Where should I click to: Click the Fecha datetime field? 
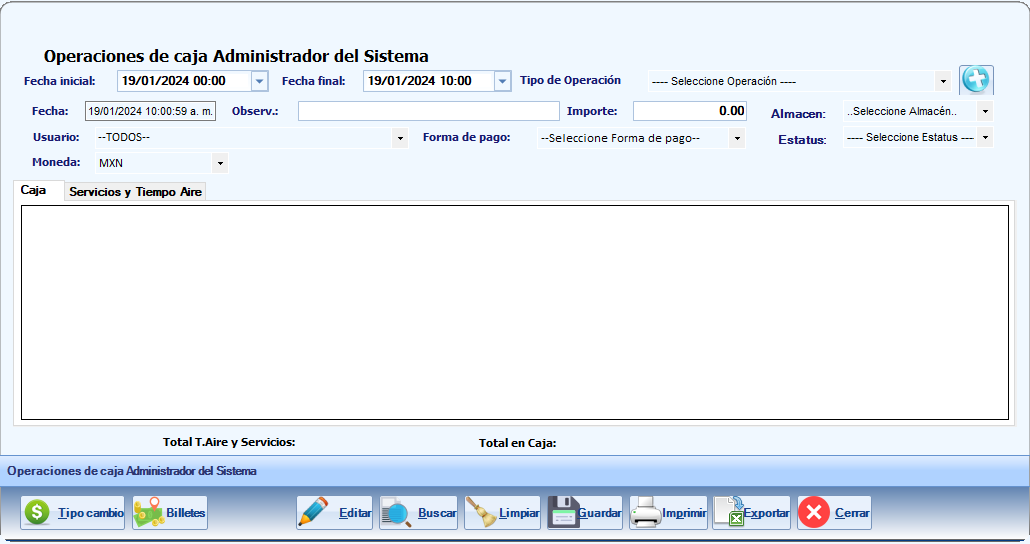tap(150, 111)
